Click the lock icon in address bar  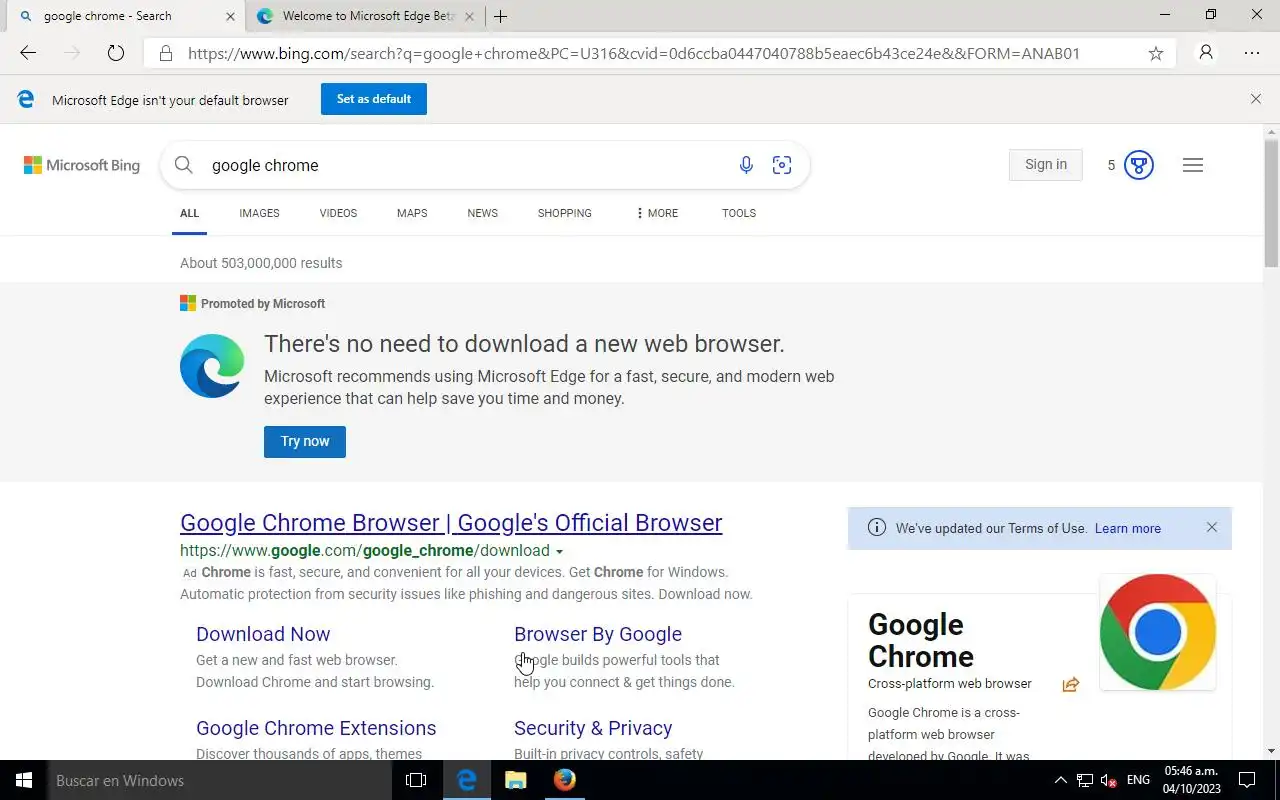tap(166, 53)
